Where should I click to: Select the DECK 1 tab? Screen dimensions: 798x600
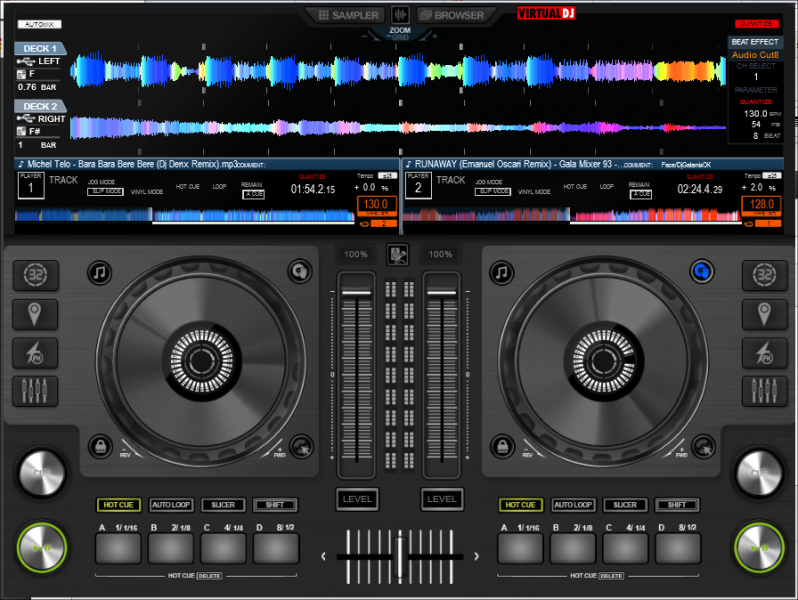tap(40, 48)
